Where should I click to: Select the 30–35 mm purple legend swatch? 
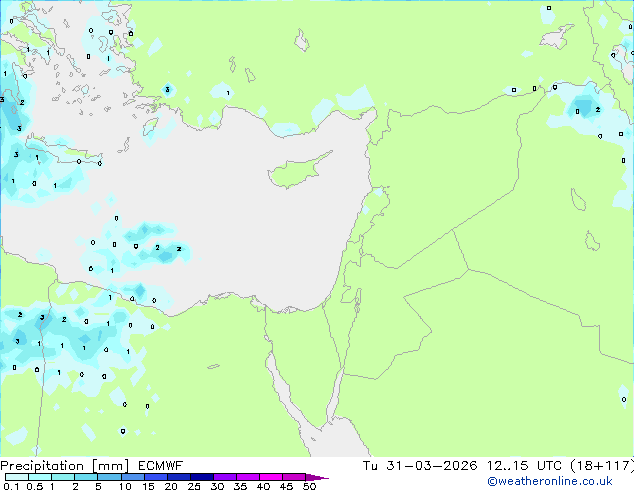[x=225, y=477]
